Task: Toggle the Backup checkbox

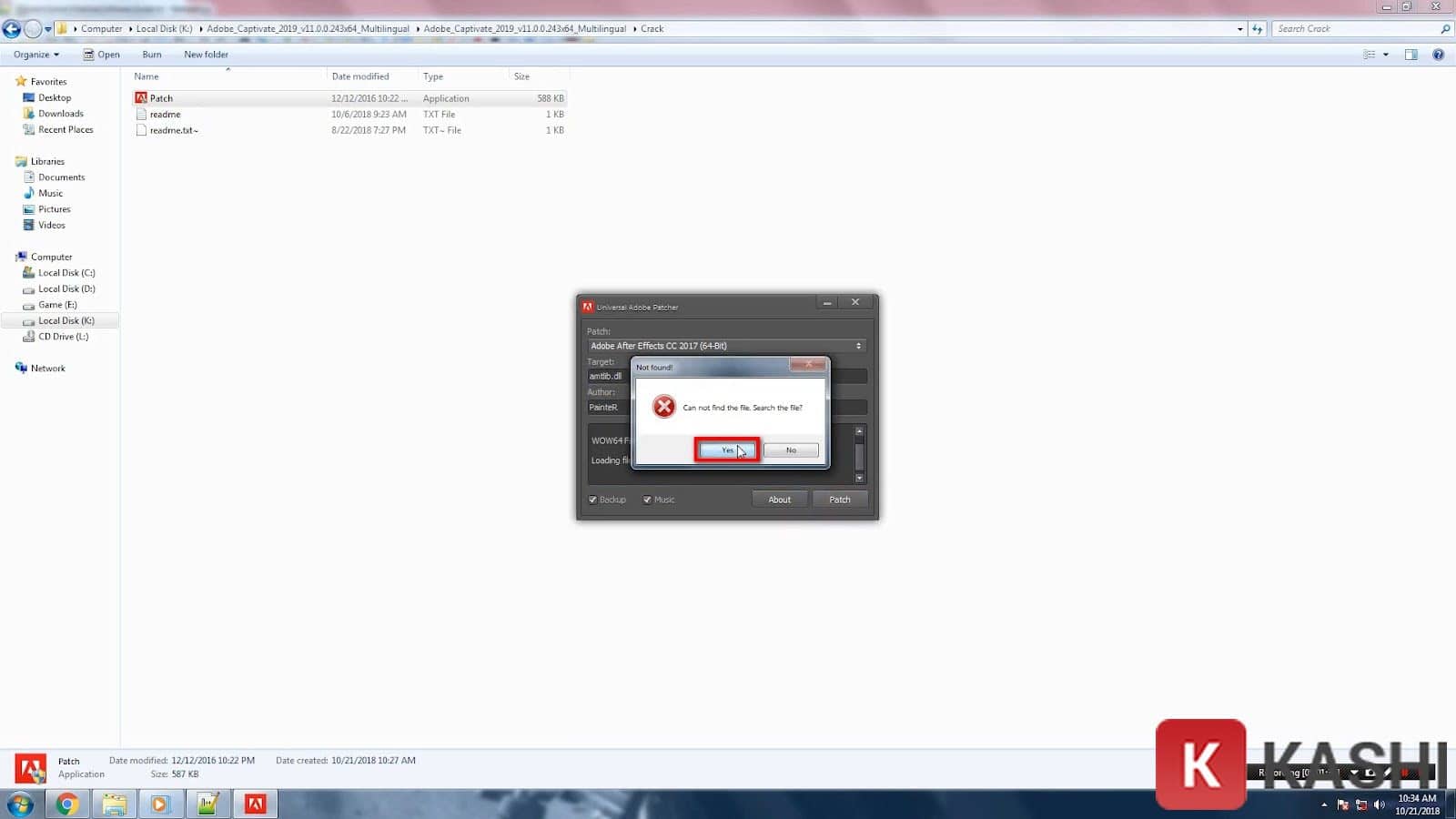Action: [x=593, y=500]
